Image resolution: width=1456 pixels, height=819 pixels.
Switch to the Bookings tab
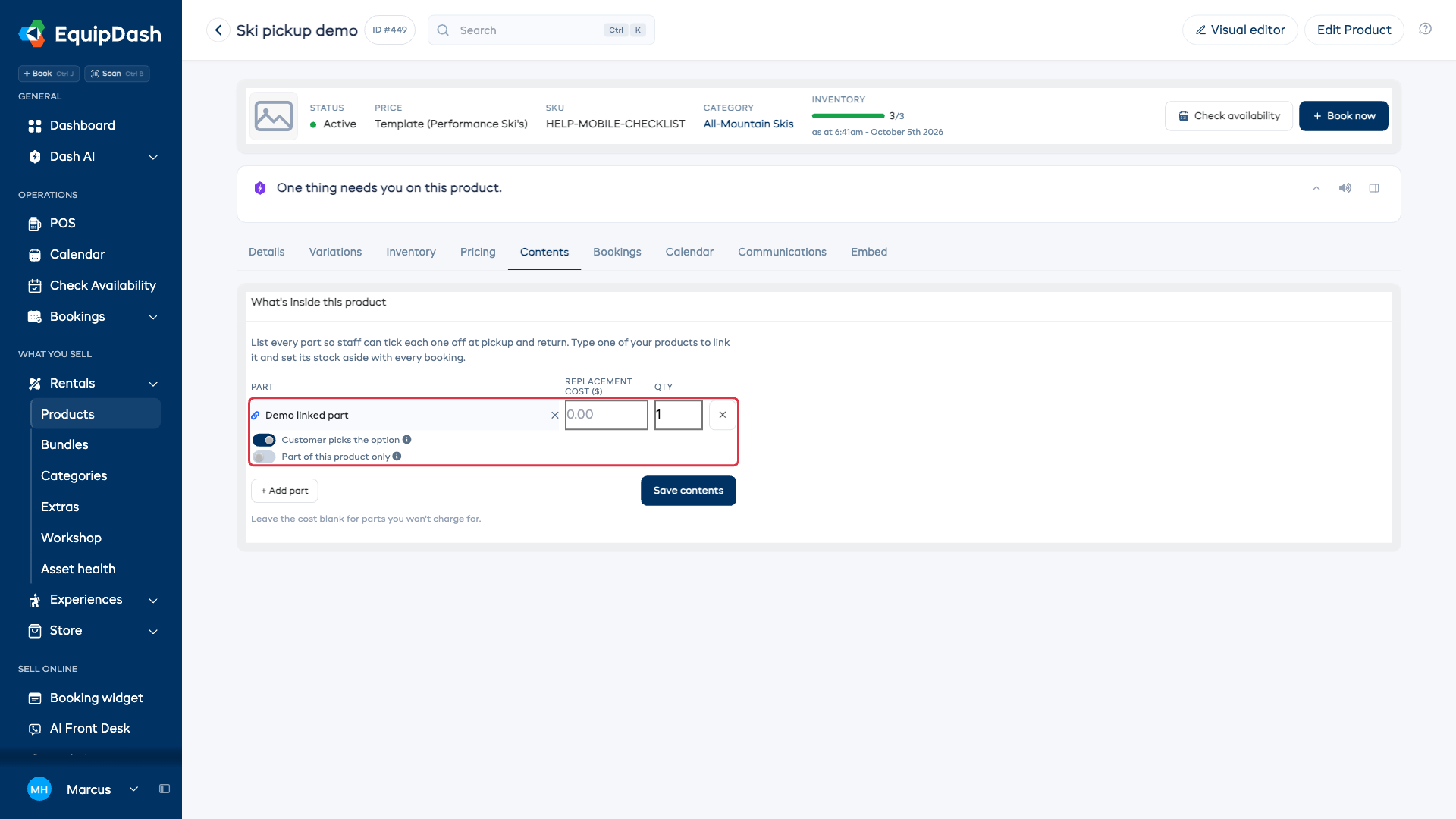click(617, 253)
